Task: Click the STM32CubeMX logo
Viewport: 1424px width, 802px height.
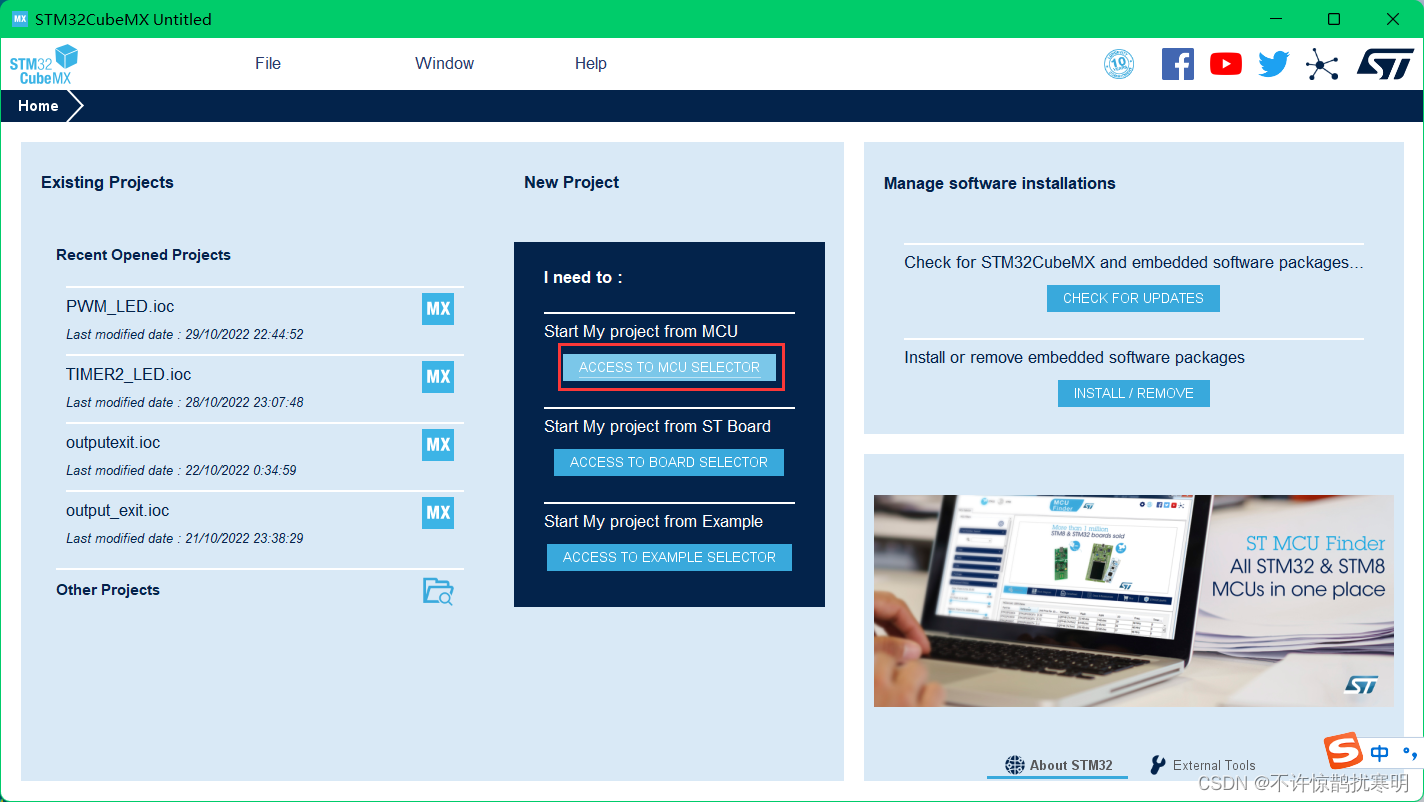Action: click(x=44, y=64)
